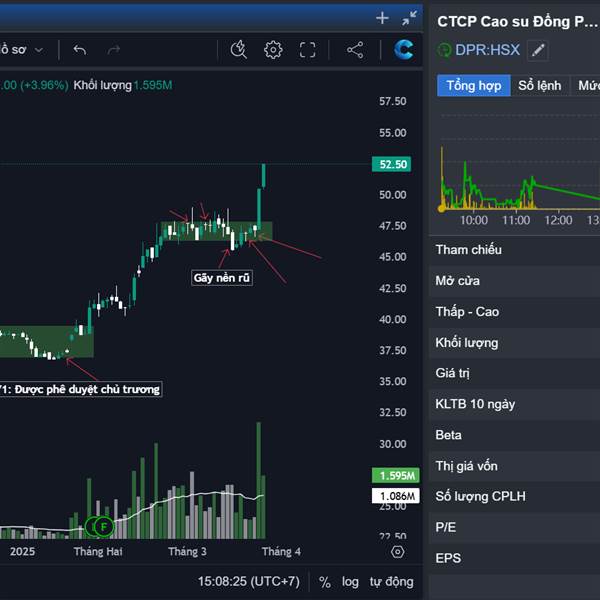Click the time display 15:08:25 (UTC+7)
This screenshot has width=600, height=600.
pos(249,582)
